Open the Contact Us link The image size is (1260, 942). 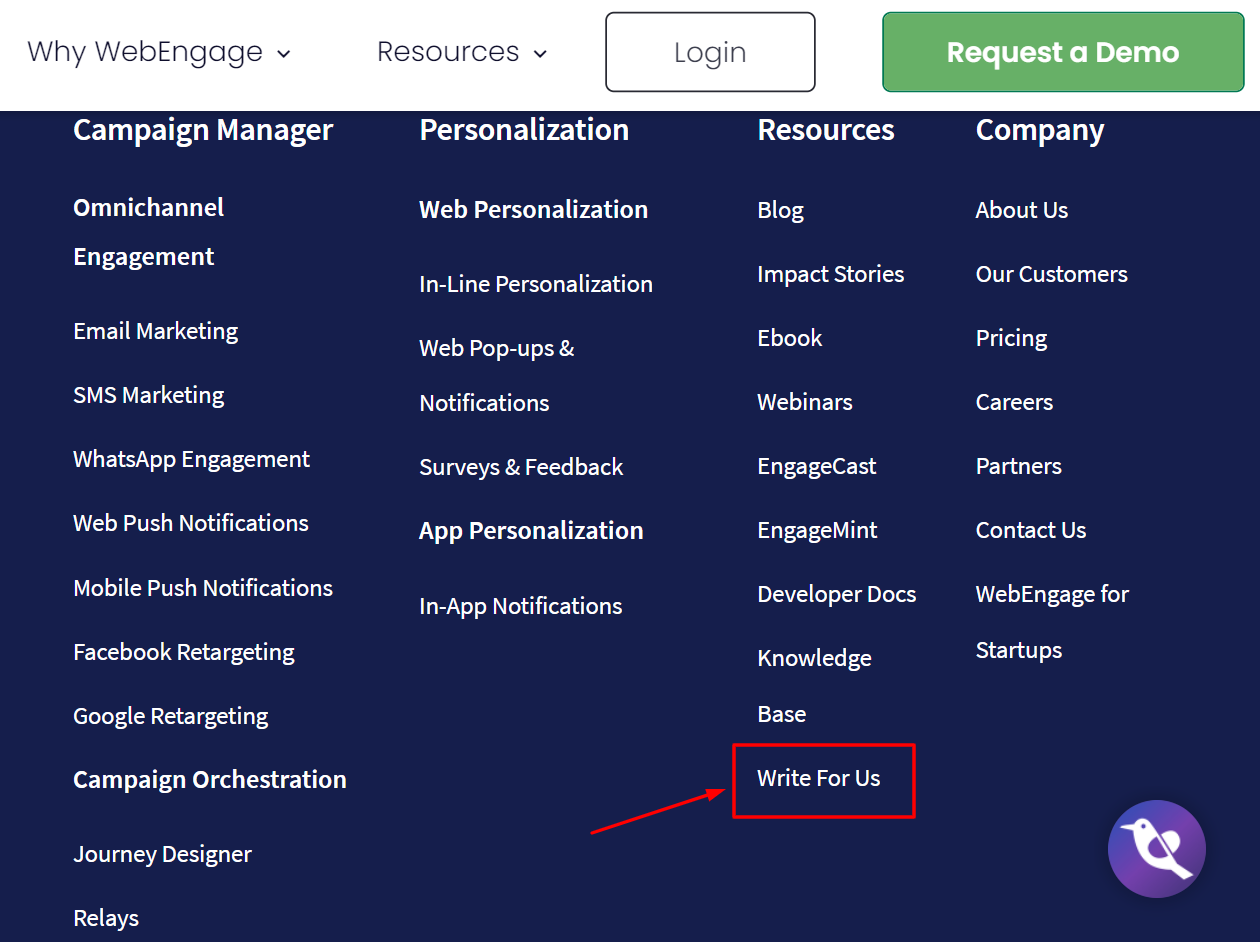coord(1030,530)
